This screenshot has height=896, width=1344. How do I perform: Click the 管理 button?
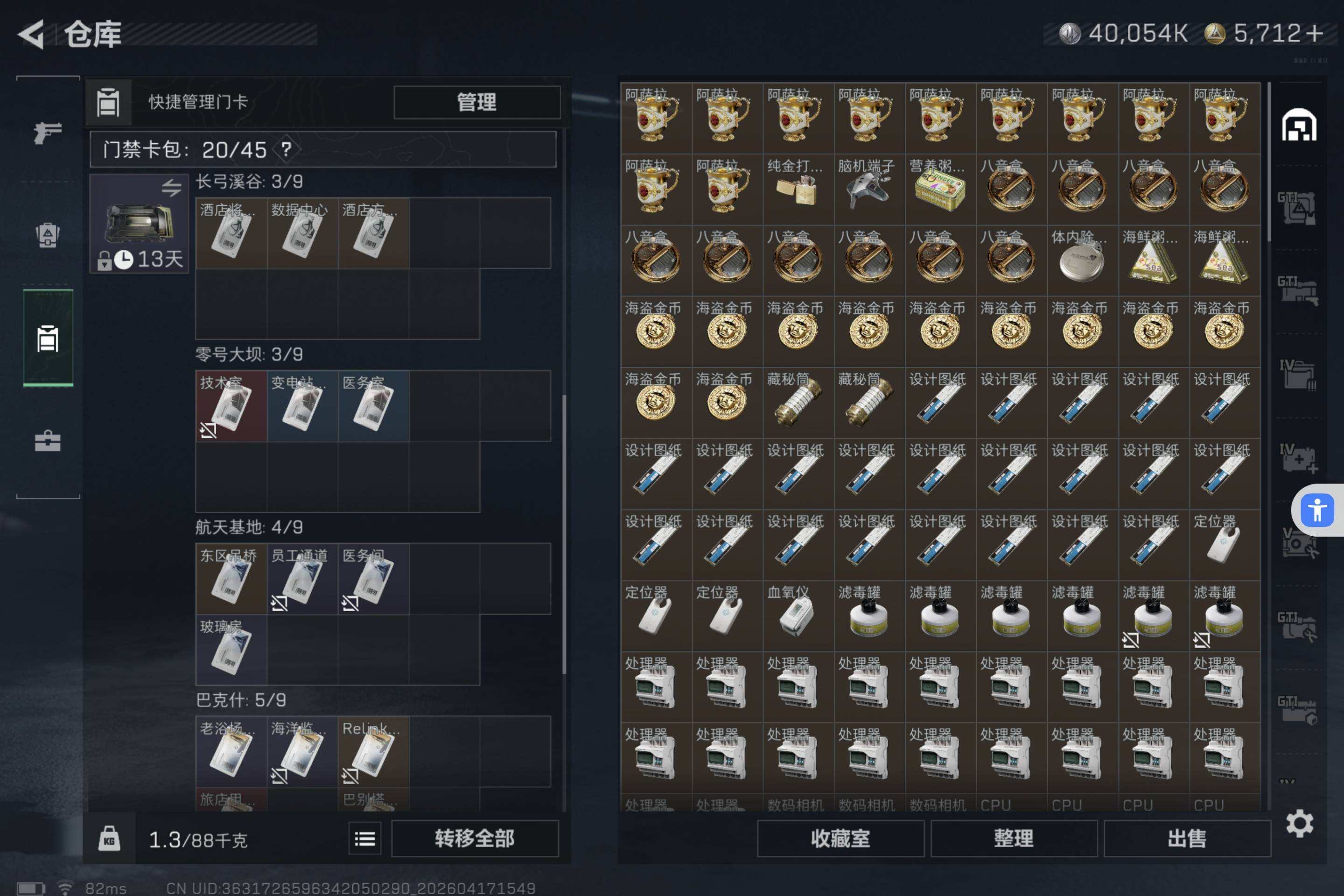tap(477, 102)
